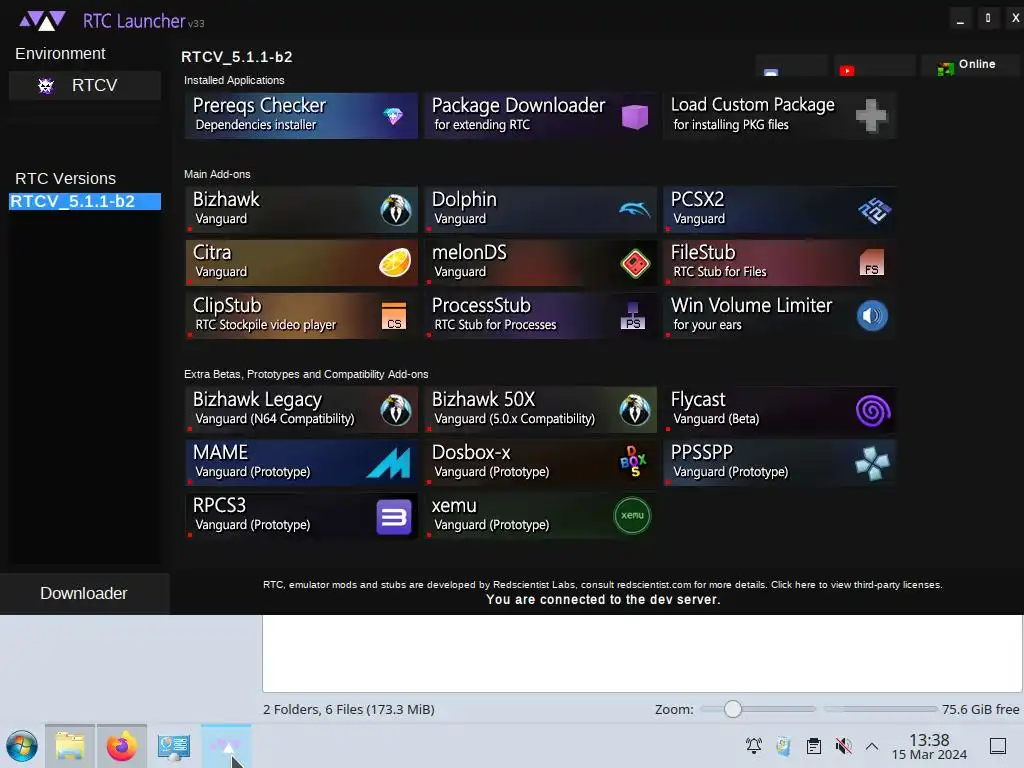1024x768 pixels.
Task: Open Firefox from the taskbar
Action: click(121, 746)
